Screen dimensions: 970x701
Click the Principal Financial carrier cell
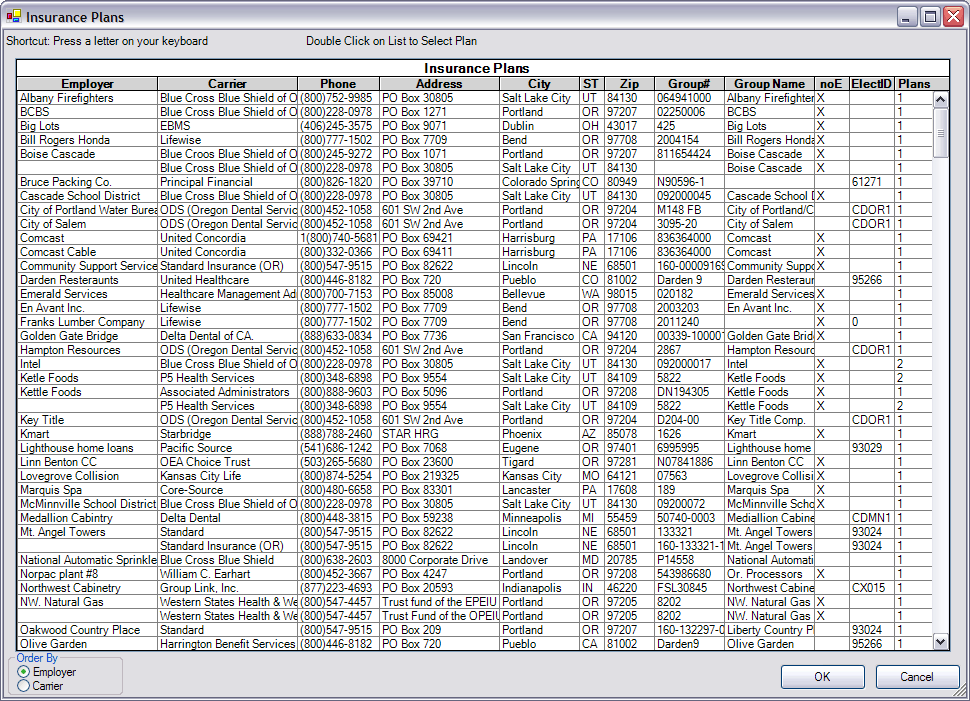point(206,182)
